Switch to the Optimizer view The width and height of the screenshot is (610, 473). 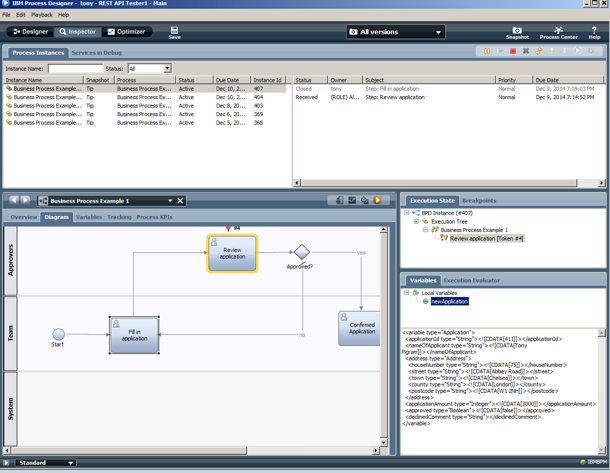126,32
